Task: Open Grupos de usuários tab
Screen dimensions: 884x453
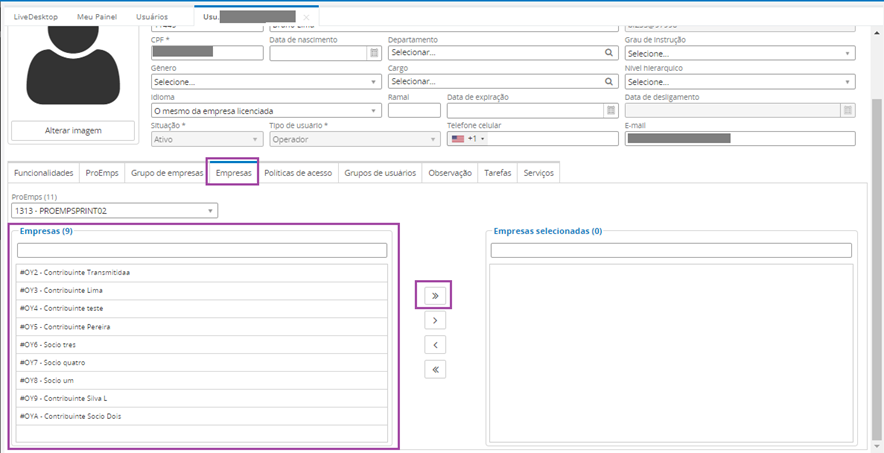Action: point(380,173)
